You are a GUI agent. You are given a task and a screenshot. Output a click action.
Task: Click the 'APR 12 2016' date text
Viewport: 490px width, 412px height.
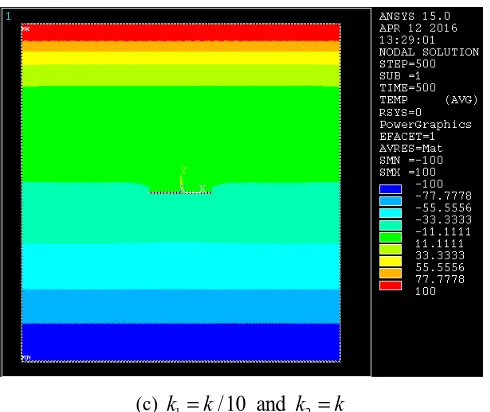[x=418, y=28]
